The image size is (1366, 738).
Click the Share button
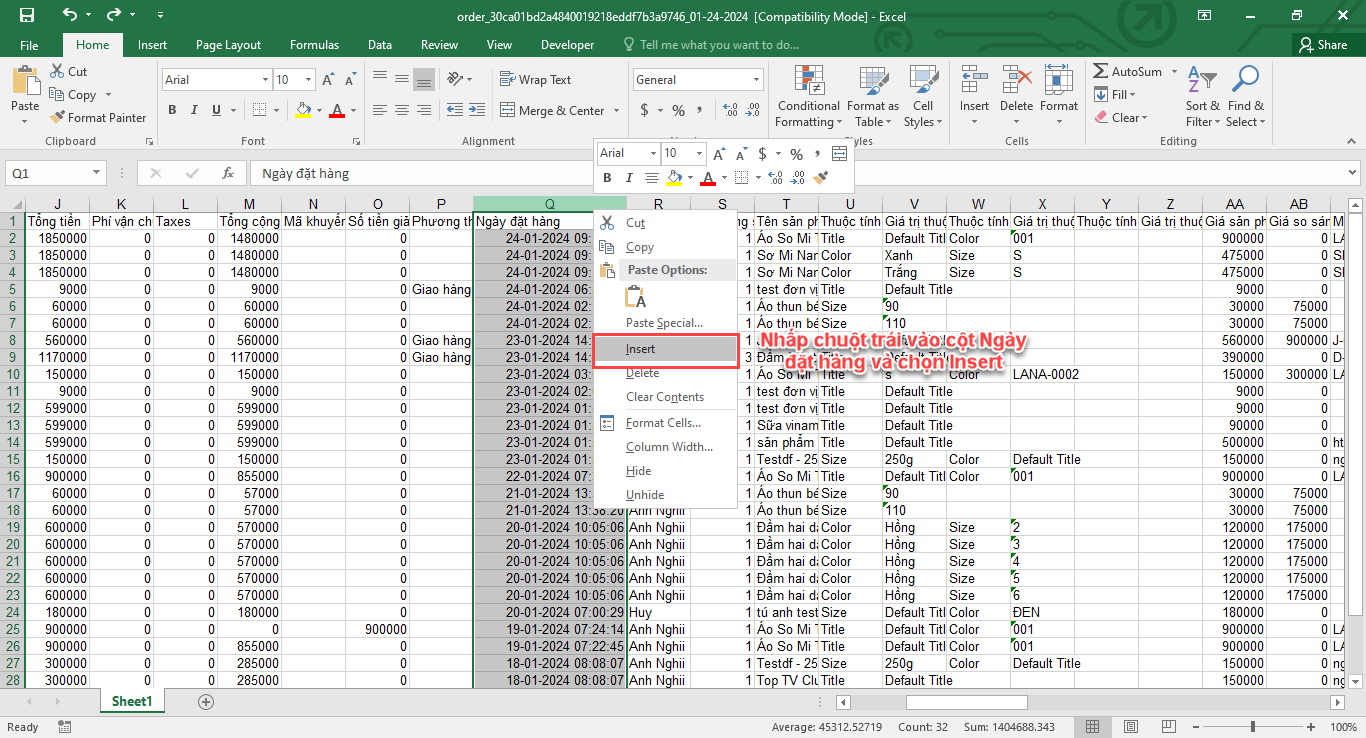1322,45
